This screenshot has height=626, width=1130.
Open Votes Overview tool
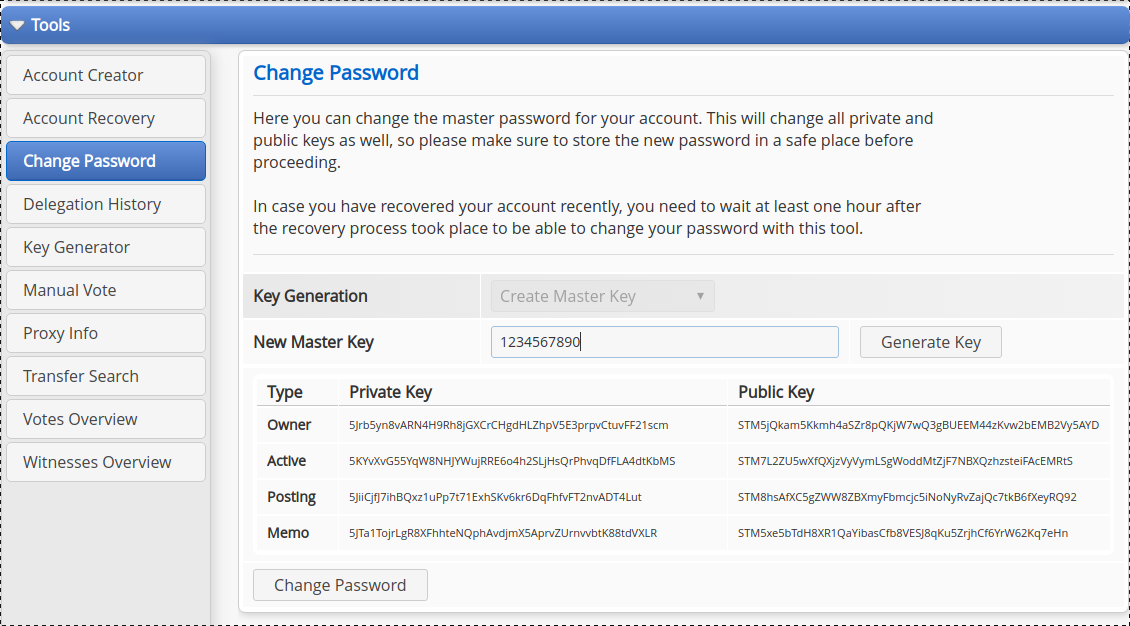106,419
